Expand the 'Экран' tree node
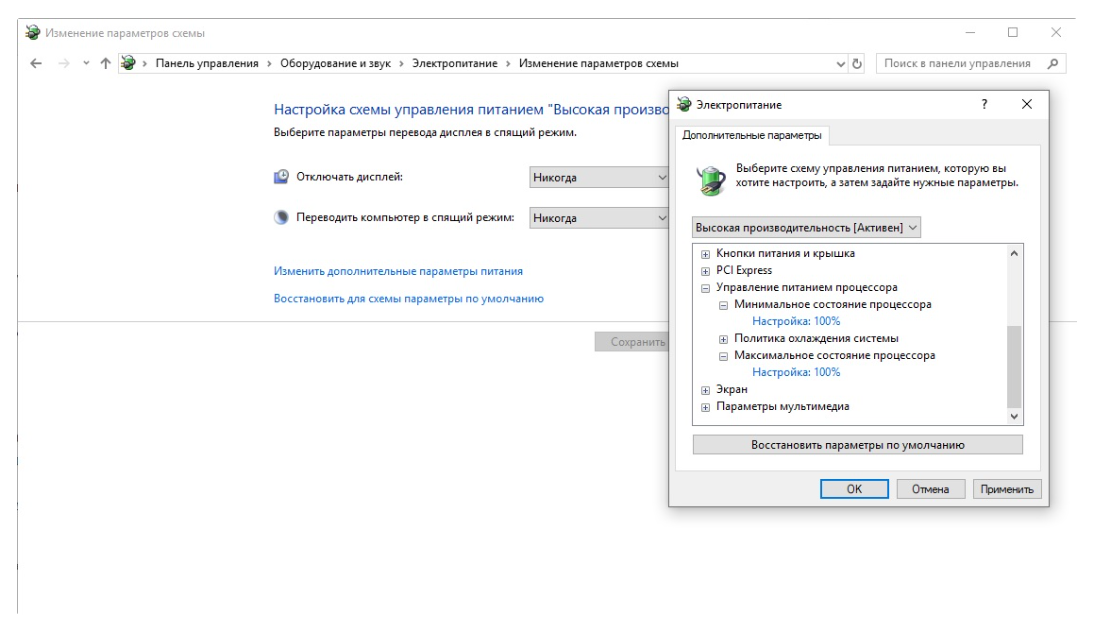The width and height of the screenshot is (1103, 618). pyautogui.click(x=705, y=390)
